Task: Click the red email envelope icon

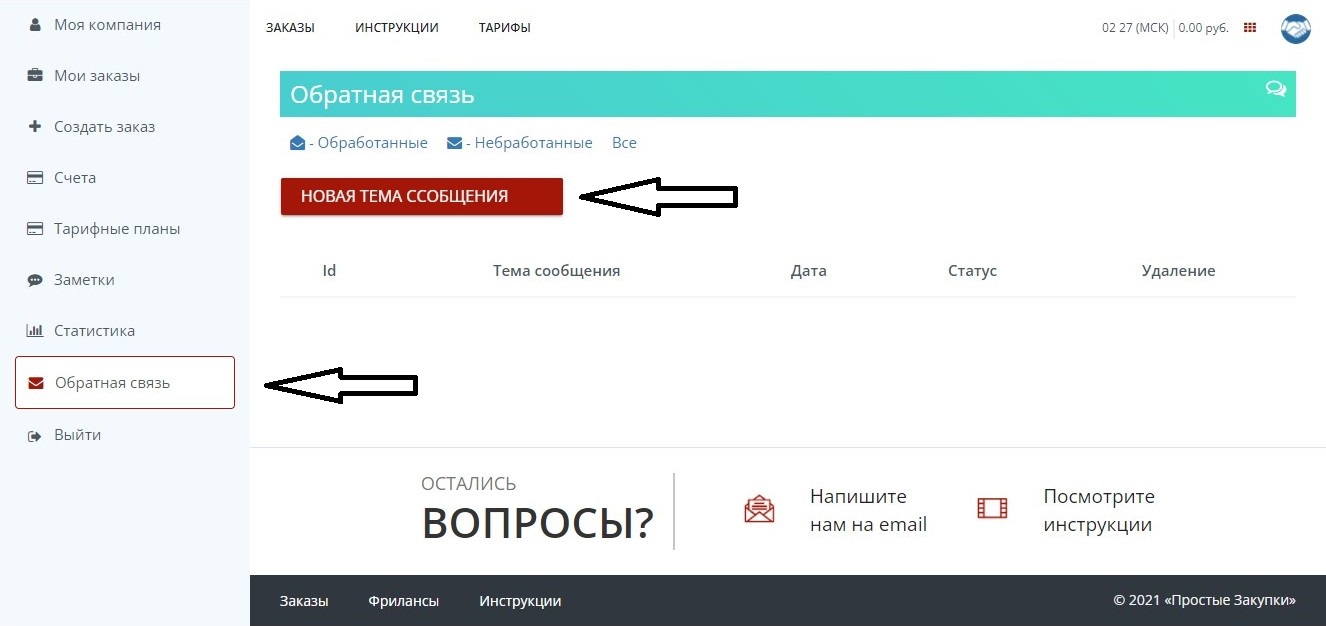Action: [760, 509]
